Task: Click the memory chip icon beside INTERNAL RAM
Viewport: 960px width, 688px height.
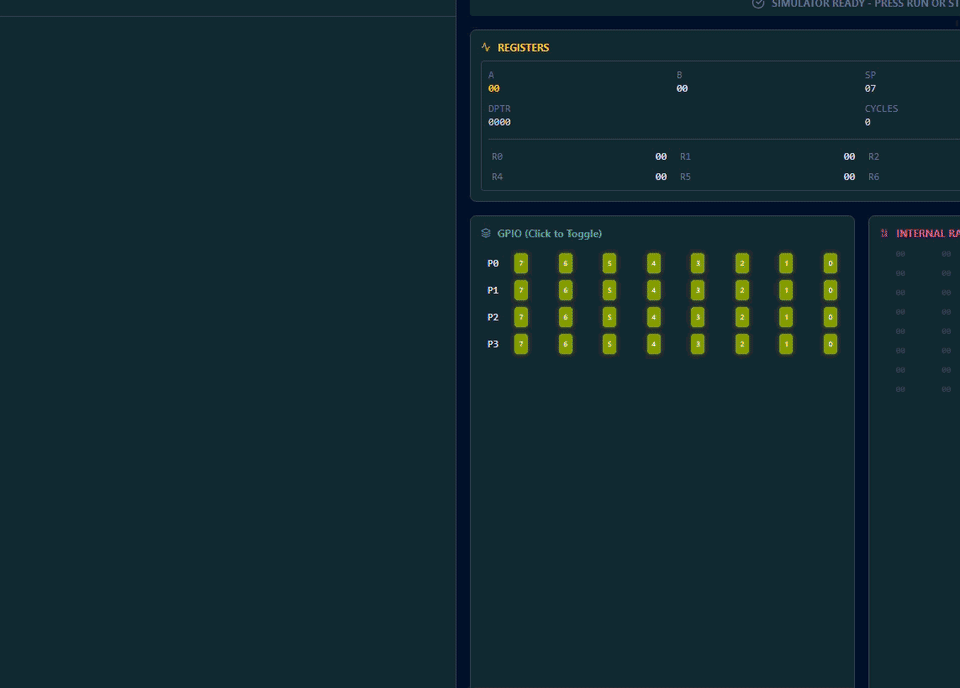Action: [x=883, y=232]
